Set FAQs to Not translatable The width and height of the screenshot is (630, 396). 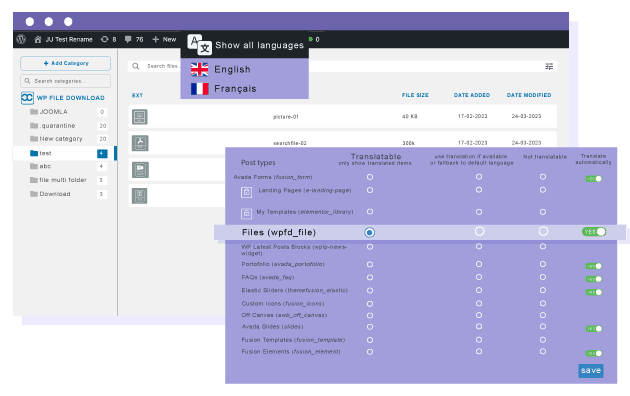point(543,277)
